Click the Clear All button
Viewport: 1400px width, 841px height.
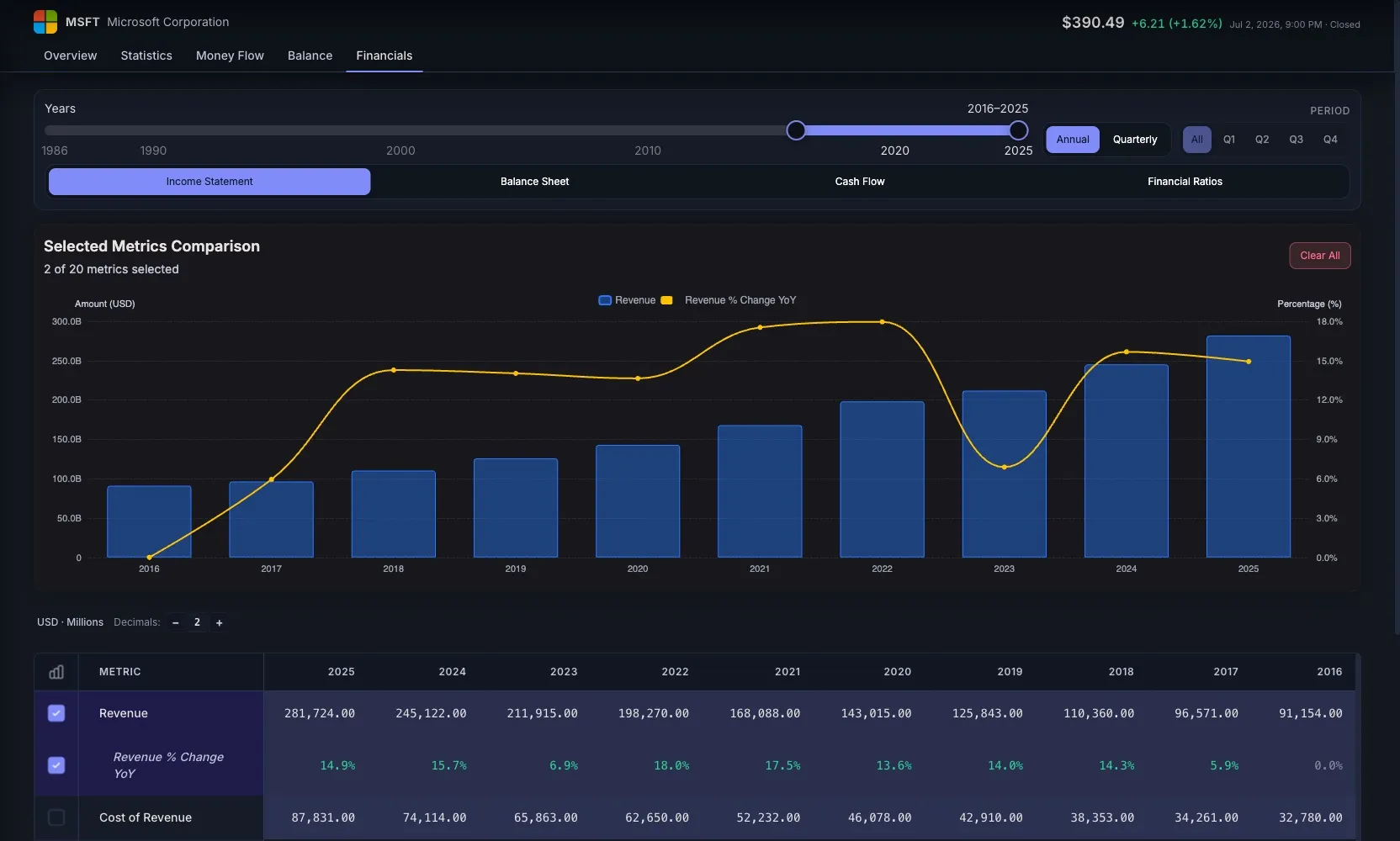click(x=1320, y=256)
